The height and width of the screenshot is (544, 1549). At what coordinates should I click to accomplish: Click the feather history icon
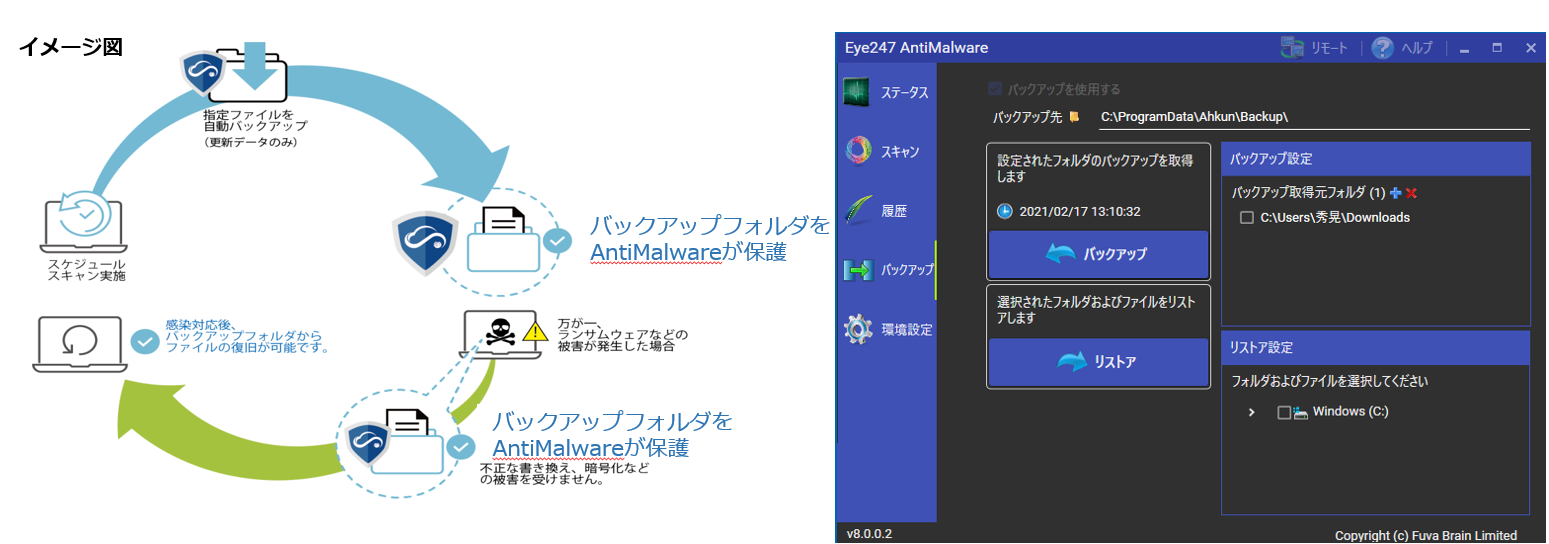pyautogui.click(x=858, y=211)
